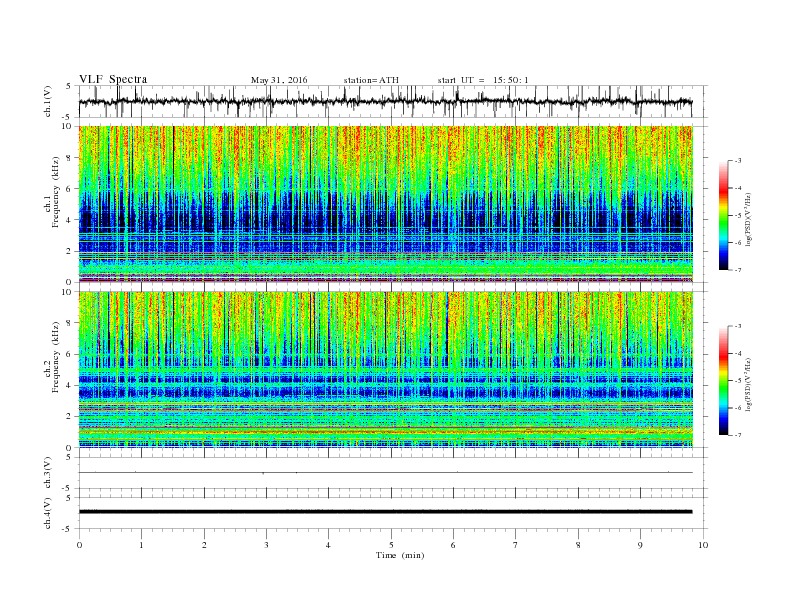Click the "-3" tick on ch.1 colorbar
The height and width of the screenshot is (612, 792).
tap(737, 161)
